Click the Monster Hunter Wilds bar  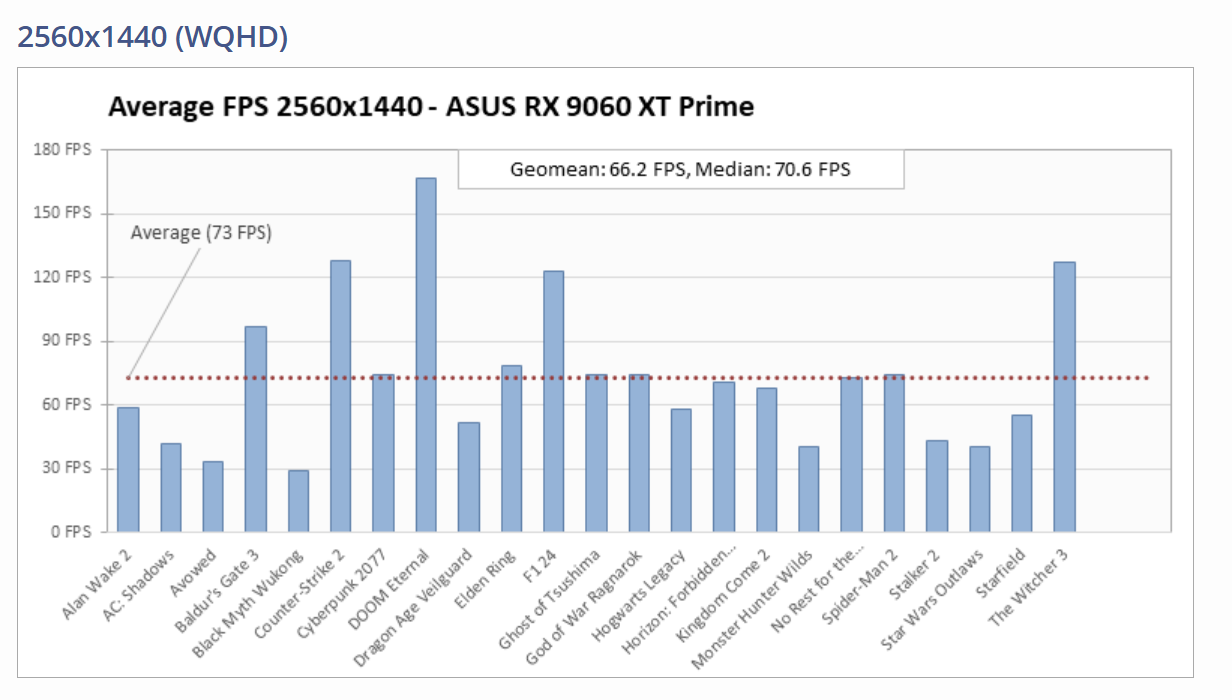[809, 489]
